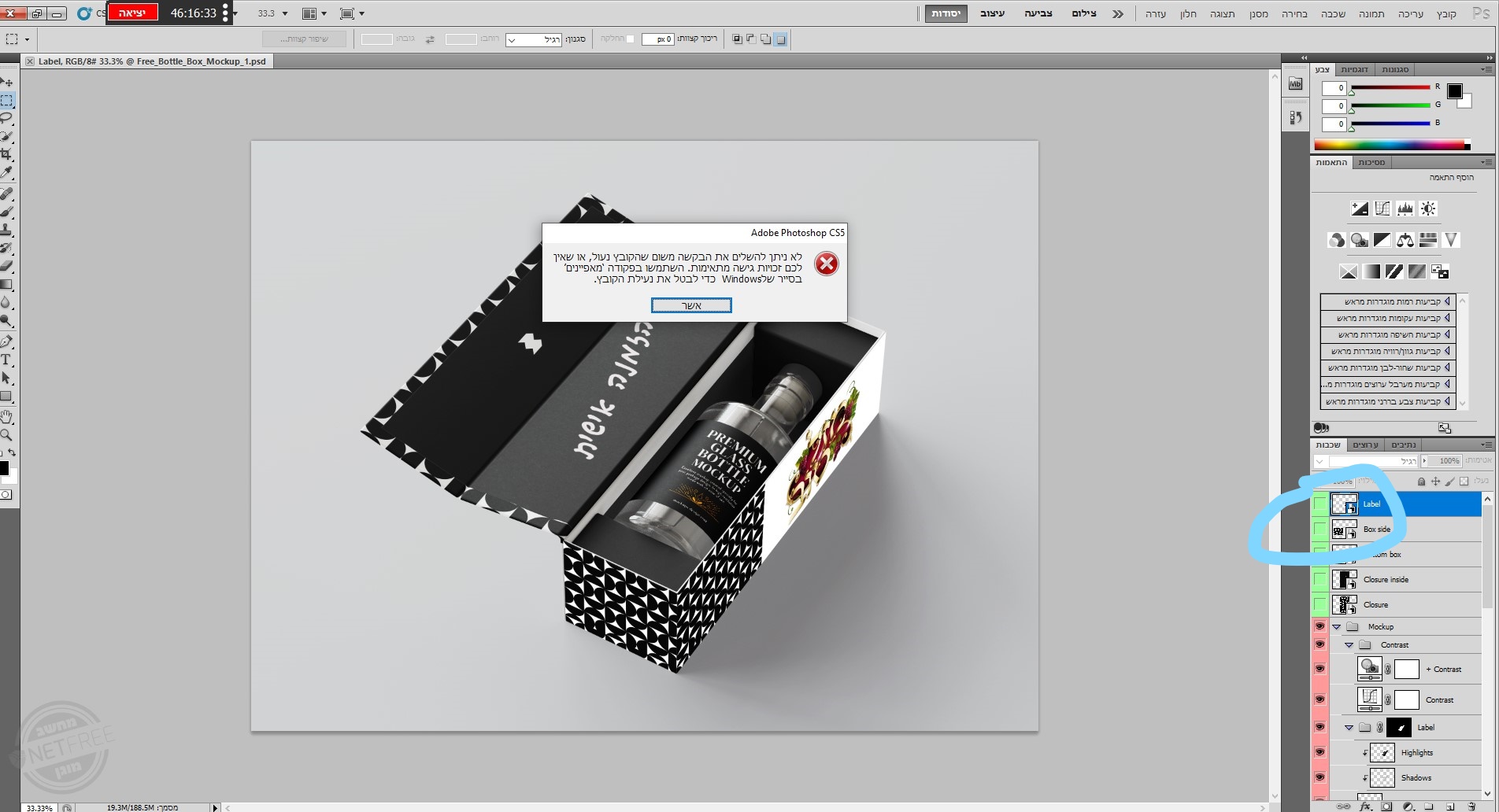Image resolution: width=1499 pixels, height=812 pixels.
Task: Collapse the Mockup layer group
Action: (1336, 627)
